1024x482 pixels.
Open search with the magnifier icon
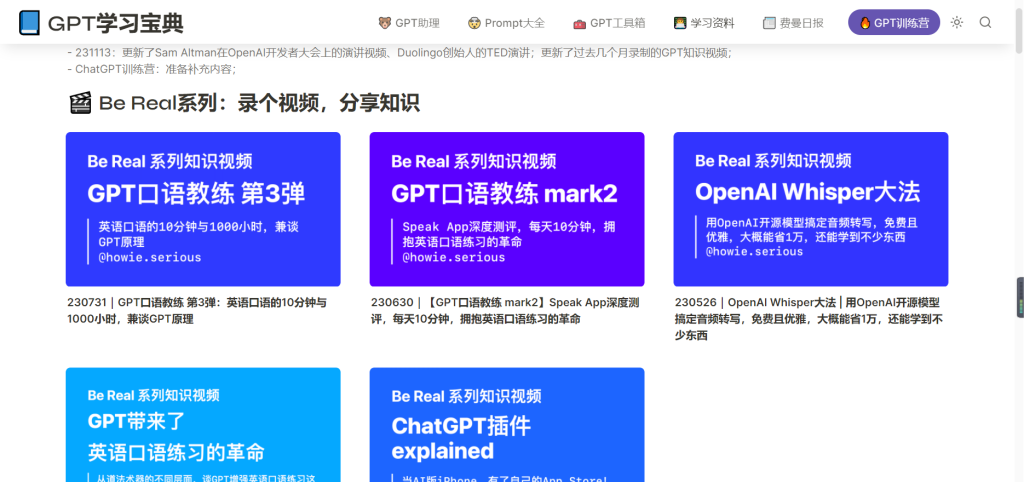tap(985, 22)
